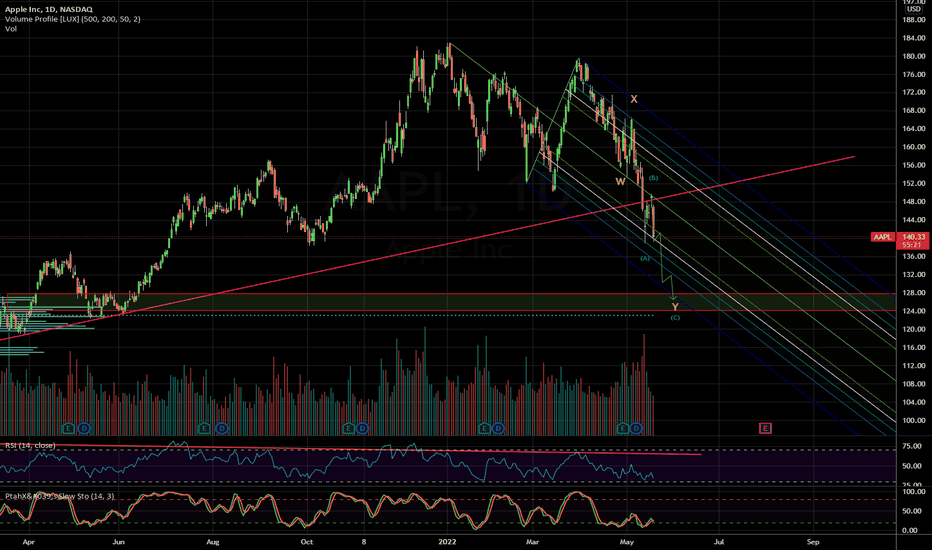Image resolution: width=932 pixels, height=550 pixels.
Task: Click the dividend D marker just right of Aug label
Action: tap(222, 428)
